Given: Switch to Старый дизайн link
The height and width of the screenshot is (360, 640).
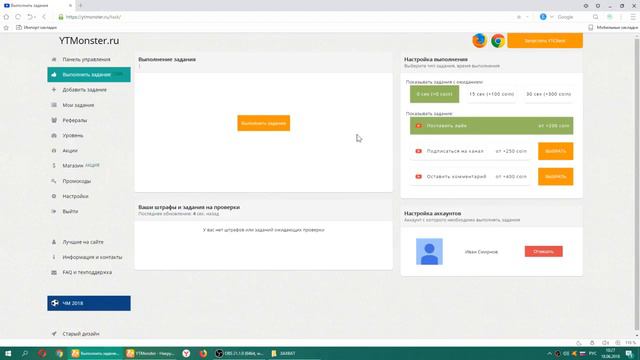Looking at the screenshot, I should click(x=81, y=333).
